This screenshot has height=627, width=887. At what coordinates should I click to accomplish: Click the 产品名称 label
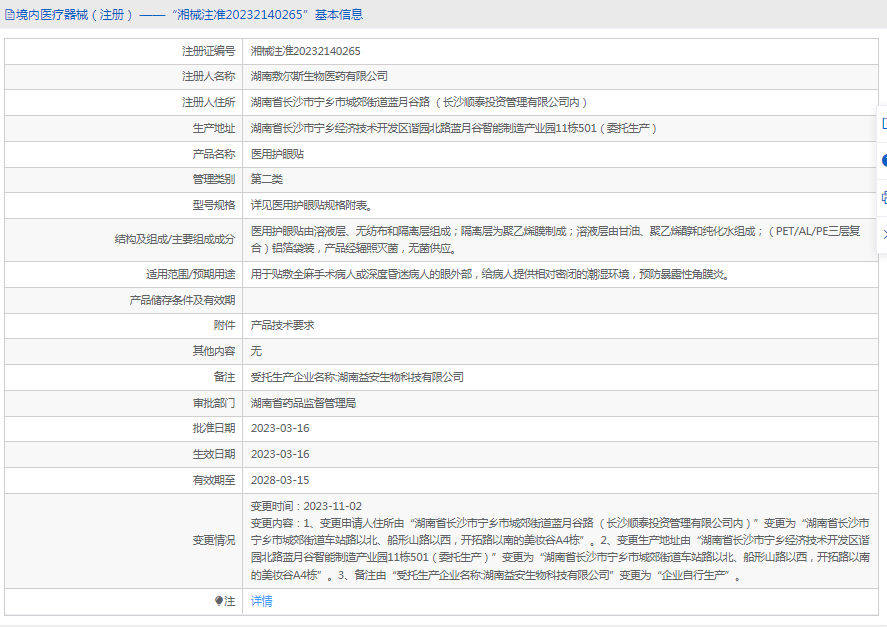214,154
